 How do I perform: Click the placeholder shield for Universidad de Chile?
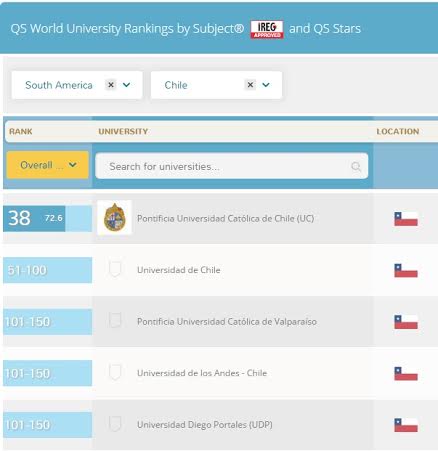tap(115, 269)
